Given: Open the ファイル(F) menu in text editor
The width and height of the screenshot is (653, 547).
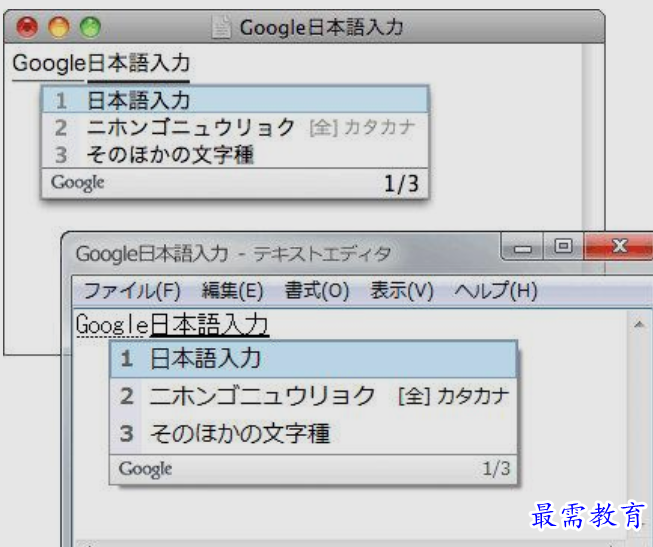Looking at the screenshot, I should click(132, 290).
